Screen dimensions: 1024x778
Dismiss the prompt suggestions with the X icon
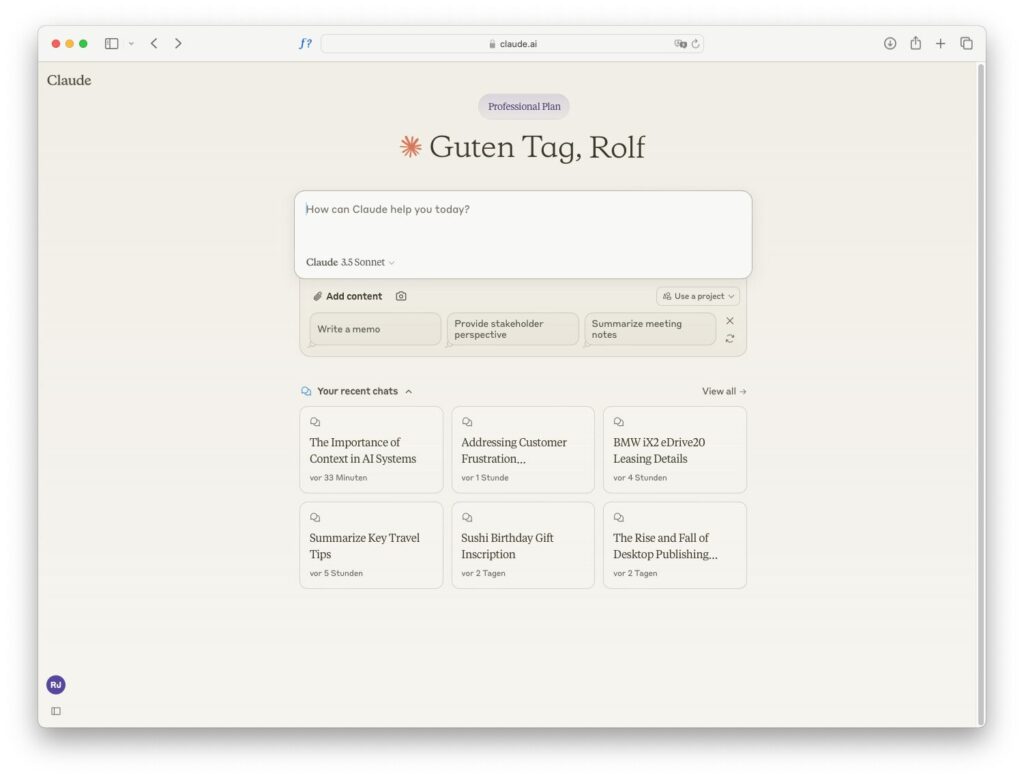(x=729, y=321)
